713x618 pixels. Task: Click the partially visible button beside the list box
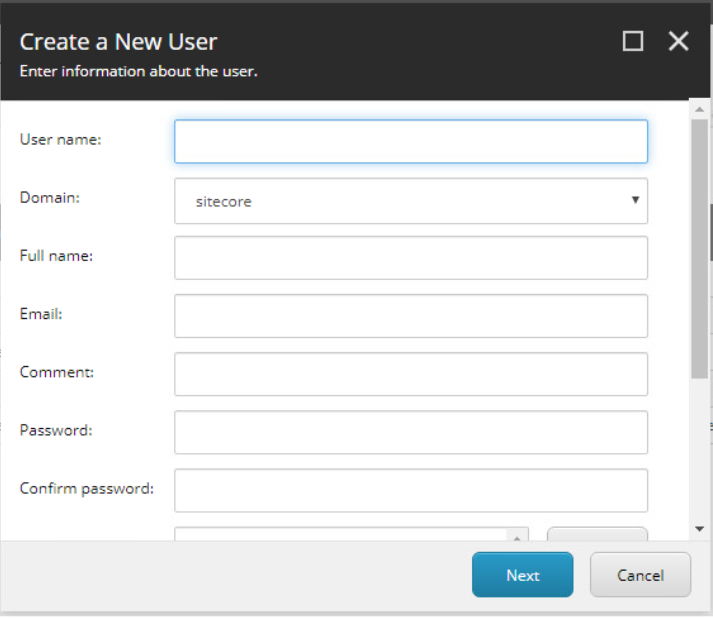pyautogui.click(x=597, y=535)
